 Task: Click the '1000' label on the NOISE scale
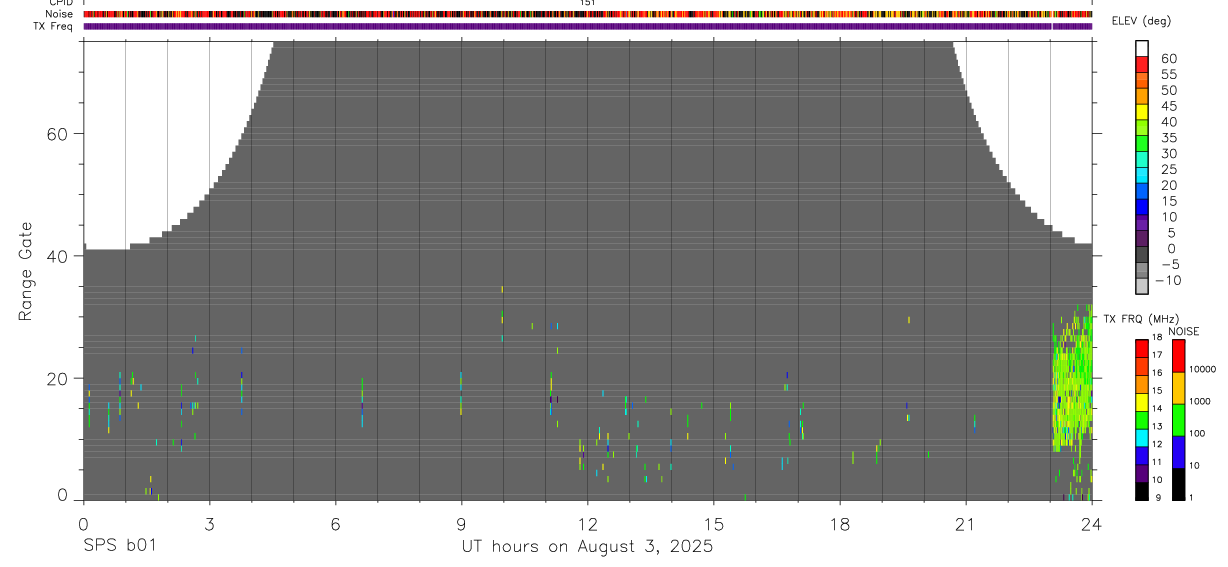pyautogui.click(x=1202, y=402)
